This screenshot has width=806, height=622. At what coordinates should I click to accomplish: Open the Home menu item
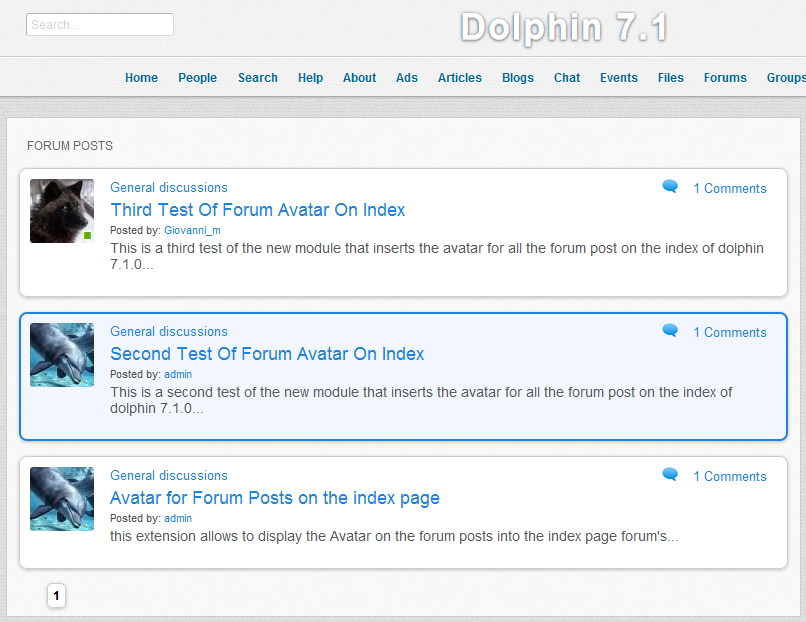(x=141, y=78)
